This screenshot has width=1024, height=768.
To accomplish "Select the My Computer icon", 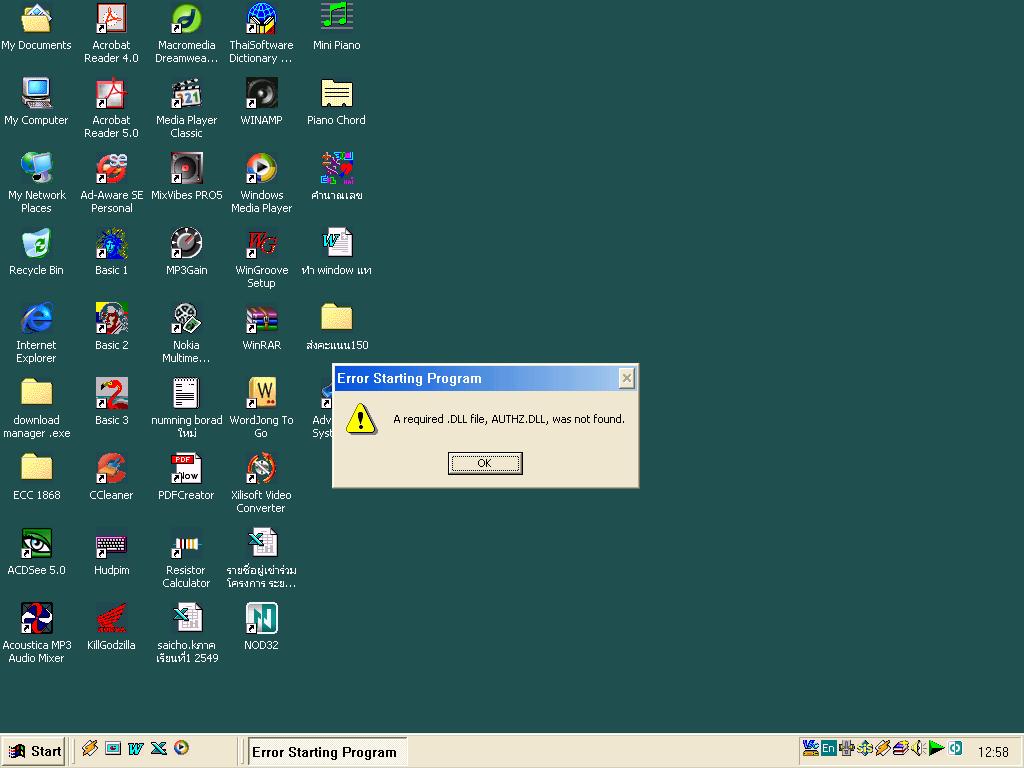I will click(x=36, y=103).
